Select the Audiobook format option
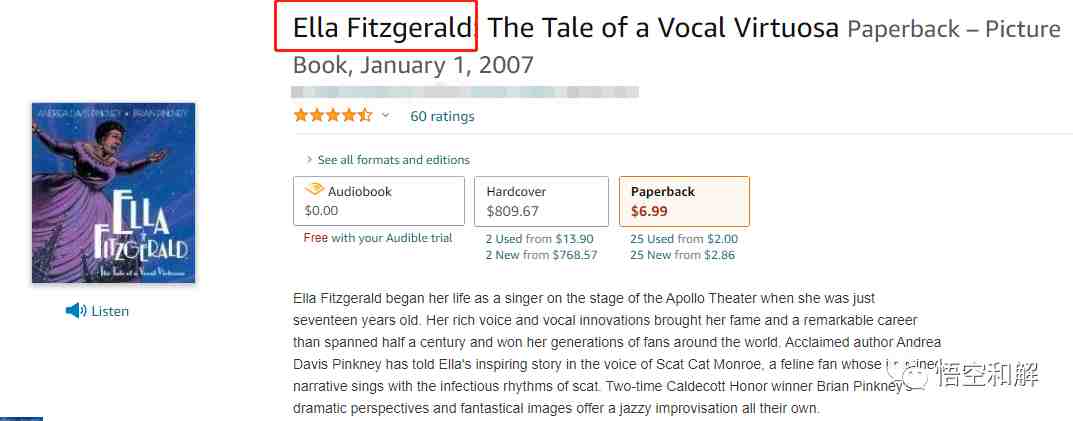This screenshot has height=421, width=1073. [x=378, y=201]
